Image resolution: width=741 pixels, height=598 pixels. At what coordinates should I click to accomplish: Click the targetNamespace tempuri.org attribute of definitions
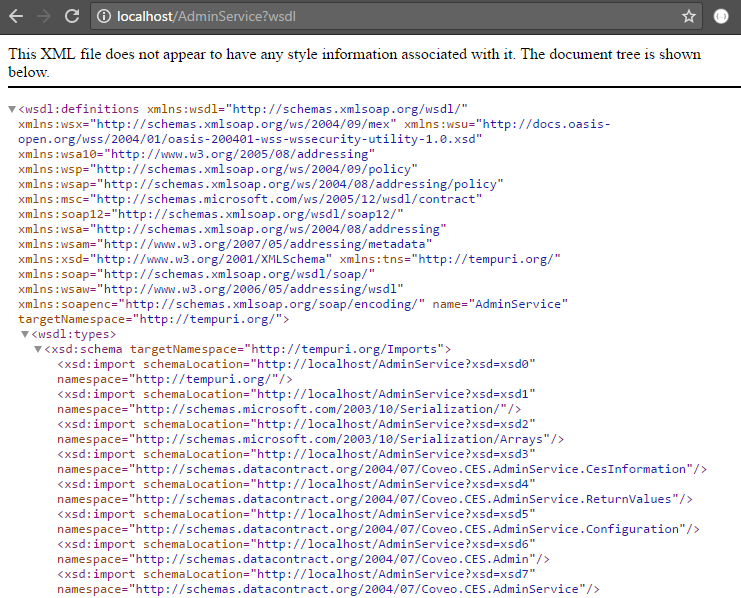click(x=150, y=320)
